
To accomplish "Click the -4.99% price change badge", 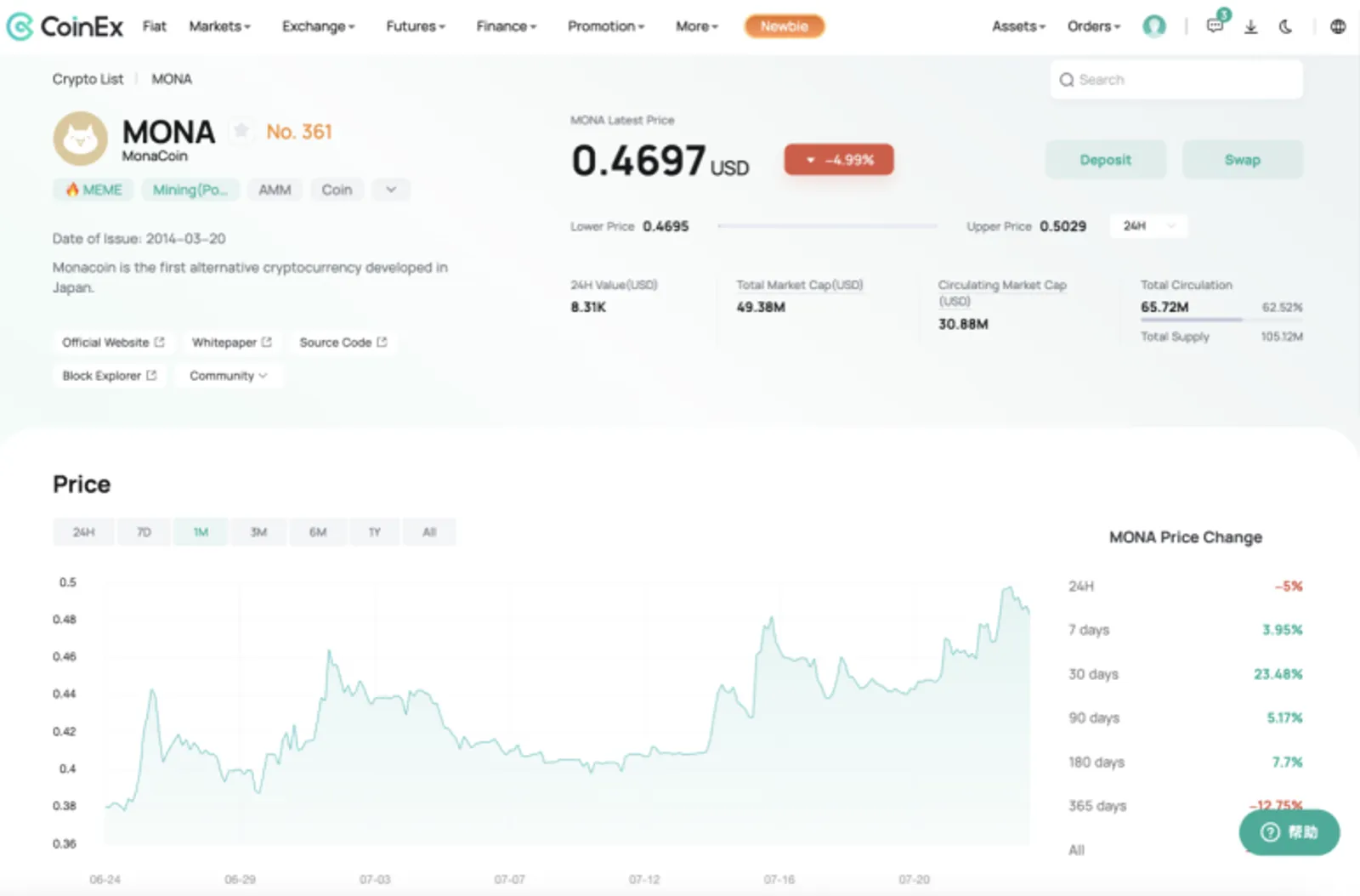I will [x=838, y=160].
